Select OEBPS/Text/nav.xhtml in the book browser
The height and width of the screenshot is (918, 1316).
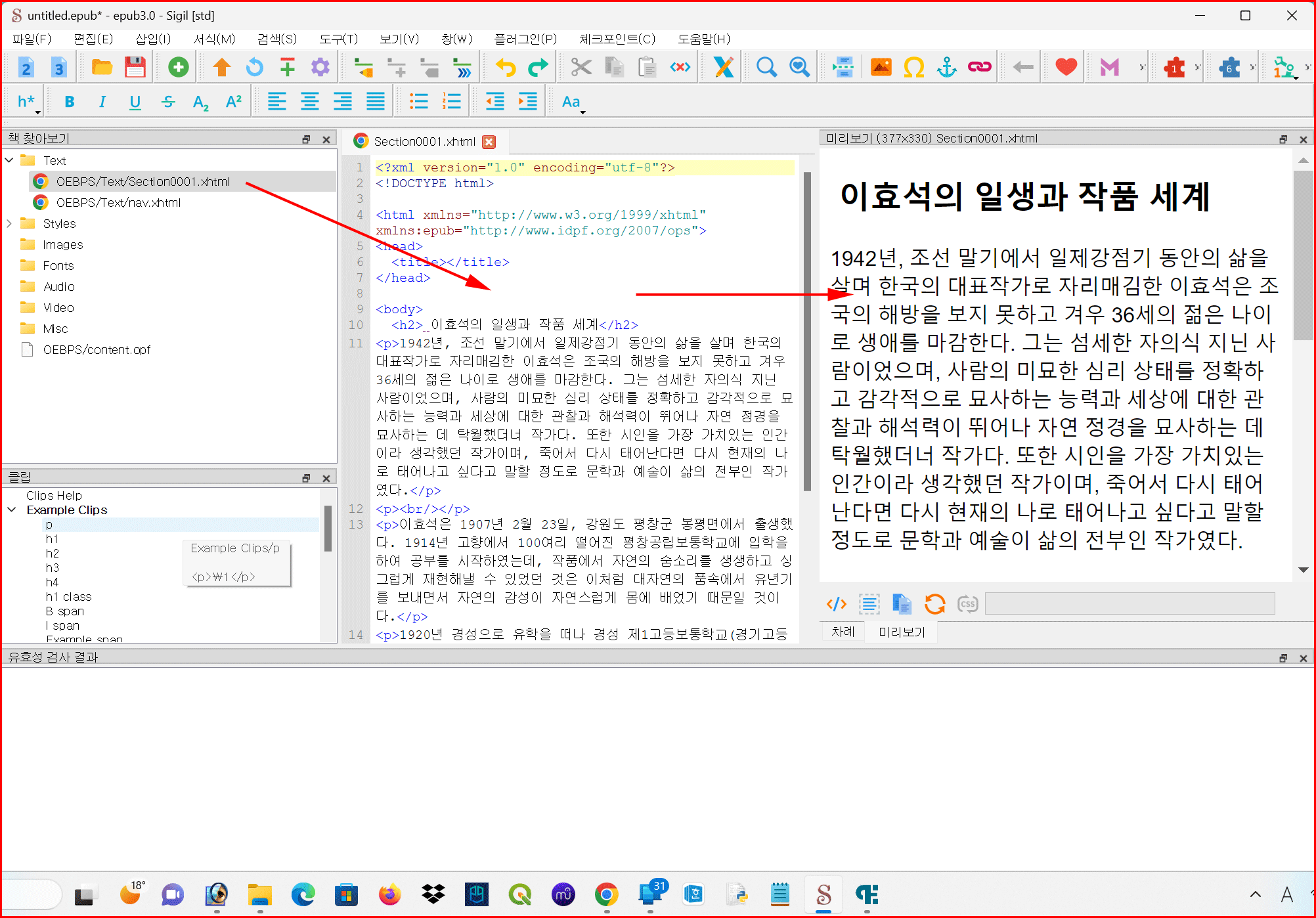click(118, 202)
